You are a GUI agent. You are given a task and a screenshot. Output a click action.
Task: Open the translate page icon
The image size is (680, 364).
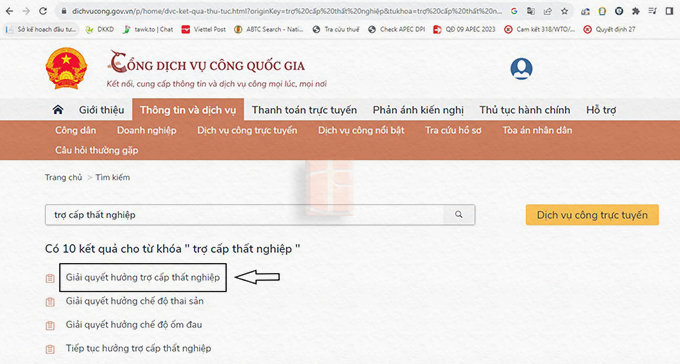tap(531, 11)
